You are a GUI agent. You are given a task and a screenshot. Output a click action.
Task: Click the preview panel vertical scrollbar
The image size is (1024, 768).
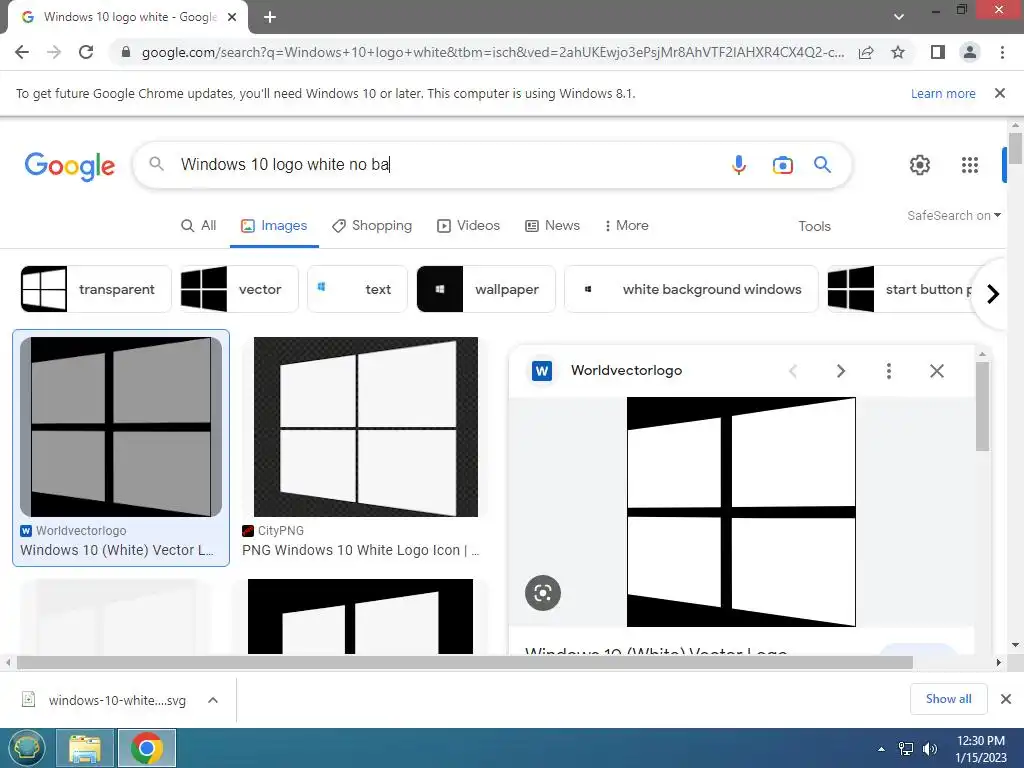coord(982,406)
